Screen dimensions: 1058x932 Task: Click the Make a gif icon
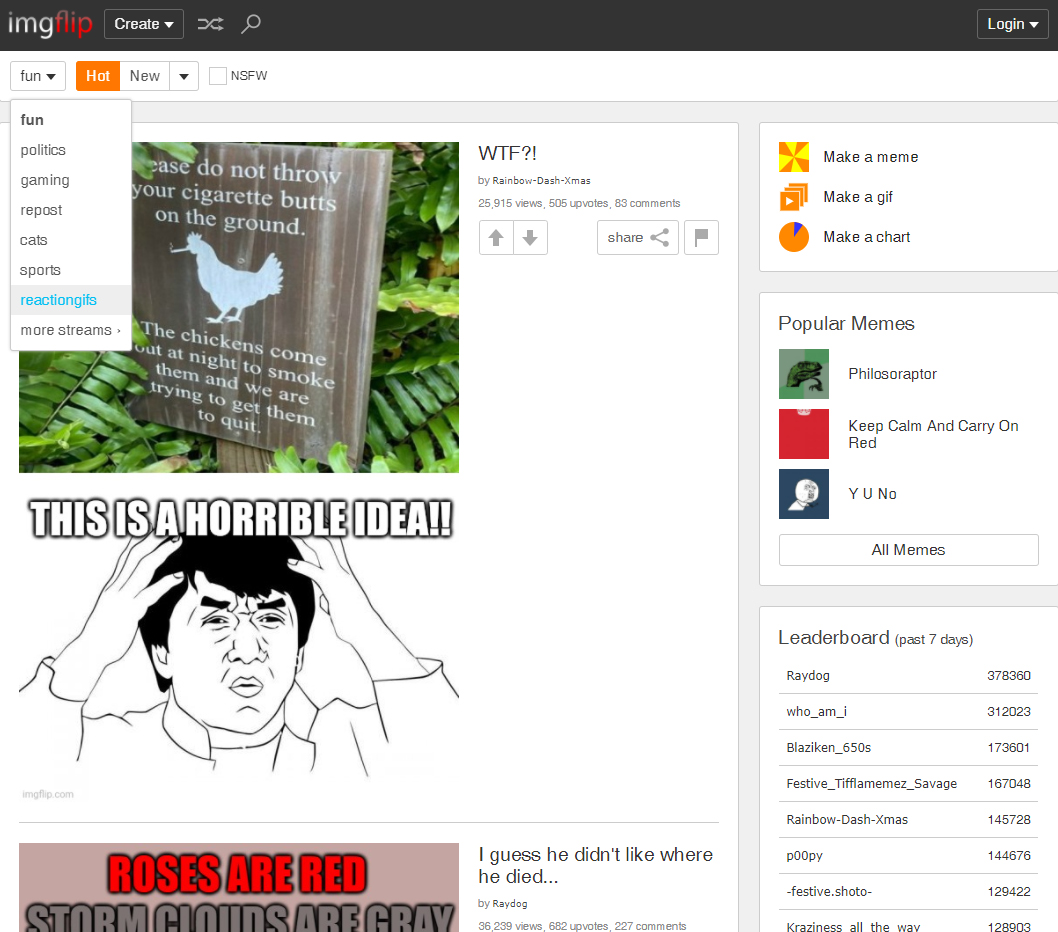tap(794, 197)
